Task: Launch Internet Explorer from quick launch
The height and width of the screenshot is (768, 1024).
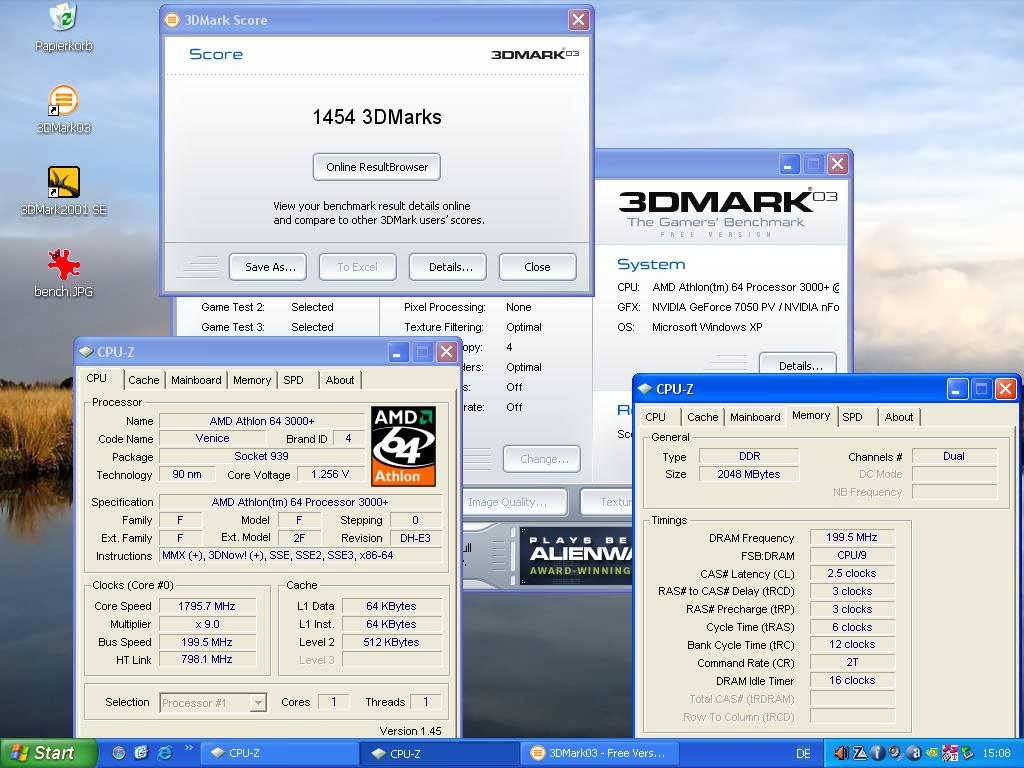Action: click(165, 753)
